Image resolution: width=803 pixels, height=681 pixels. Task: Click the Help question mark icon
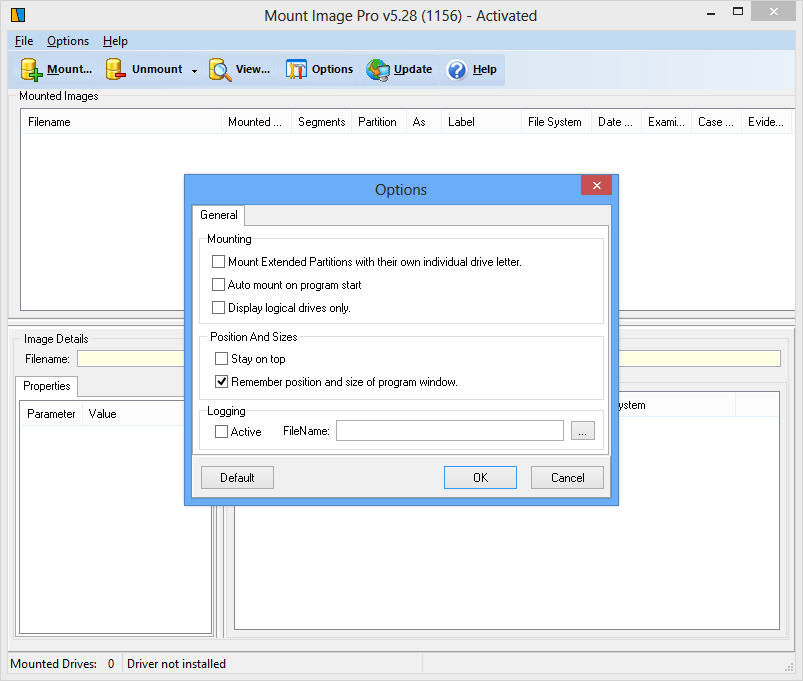click(456, 70)
